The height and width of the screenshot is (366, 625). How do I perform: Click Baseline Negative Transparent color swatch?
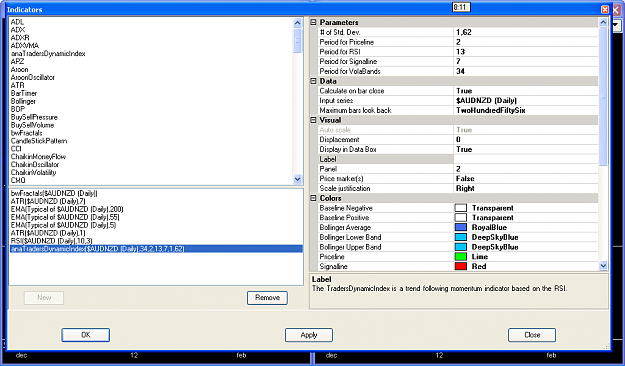[x=461, y=208]
